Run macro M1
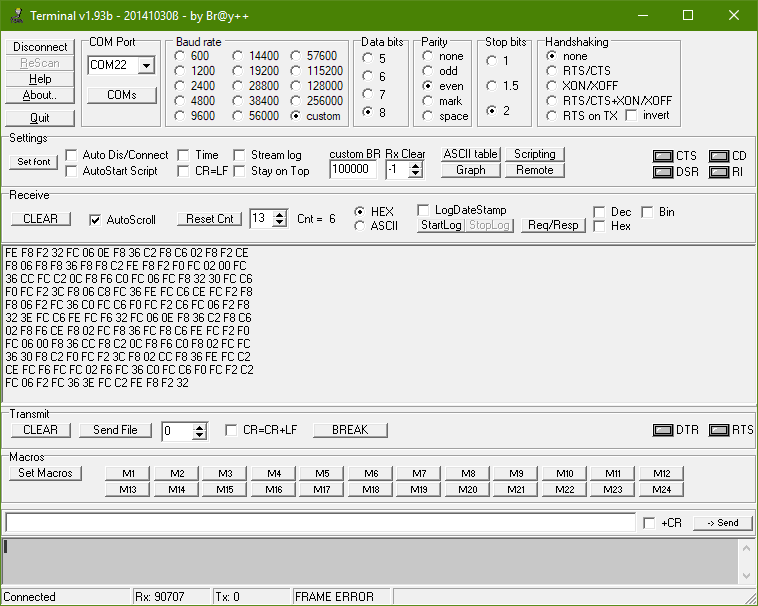The image size is (758, 606). click(128, 474)
